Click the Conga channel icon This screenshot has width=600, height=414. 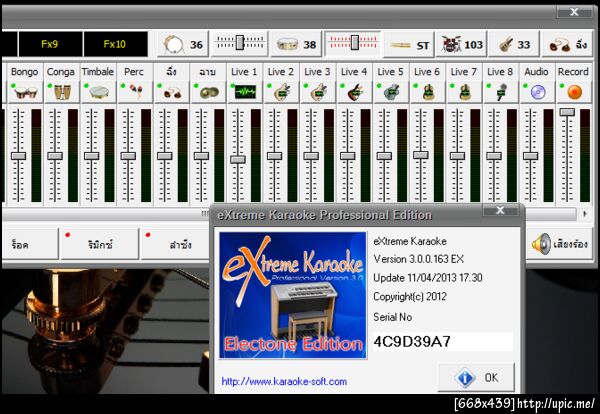[62, 92]
